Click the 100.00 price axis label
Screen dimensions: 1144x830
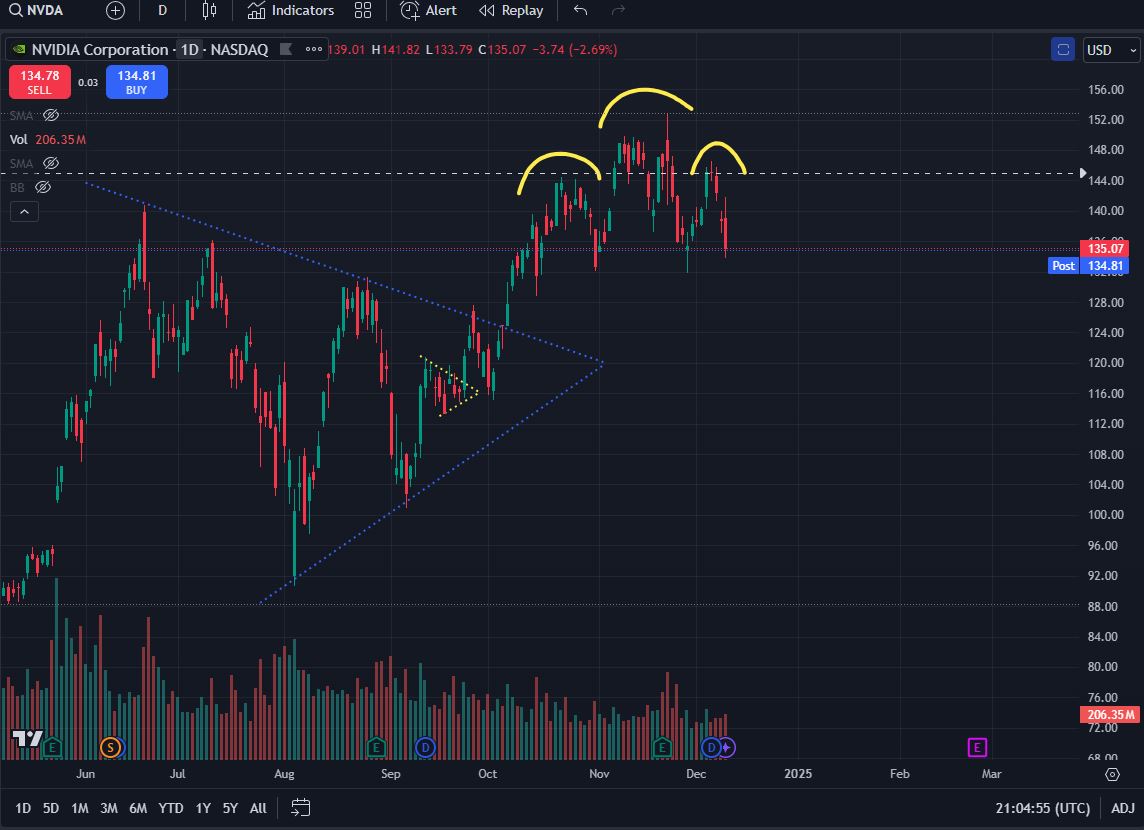coord(1105,515)
